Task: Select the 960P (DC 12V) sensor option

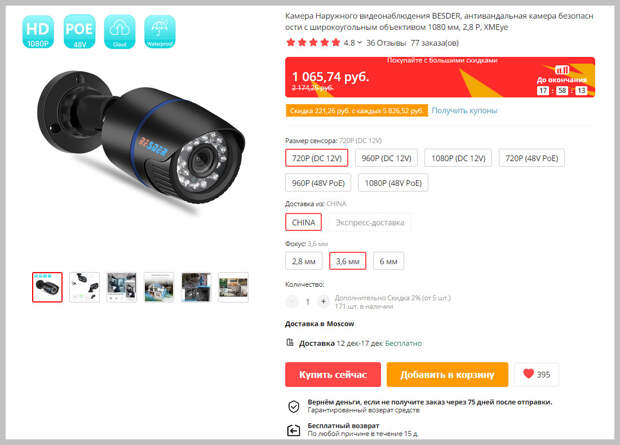Action: point(386,158)
